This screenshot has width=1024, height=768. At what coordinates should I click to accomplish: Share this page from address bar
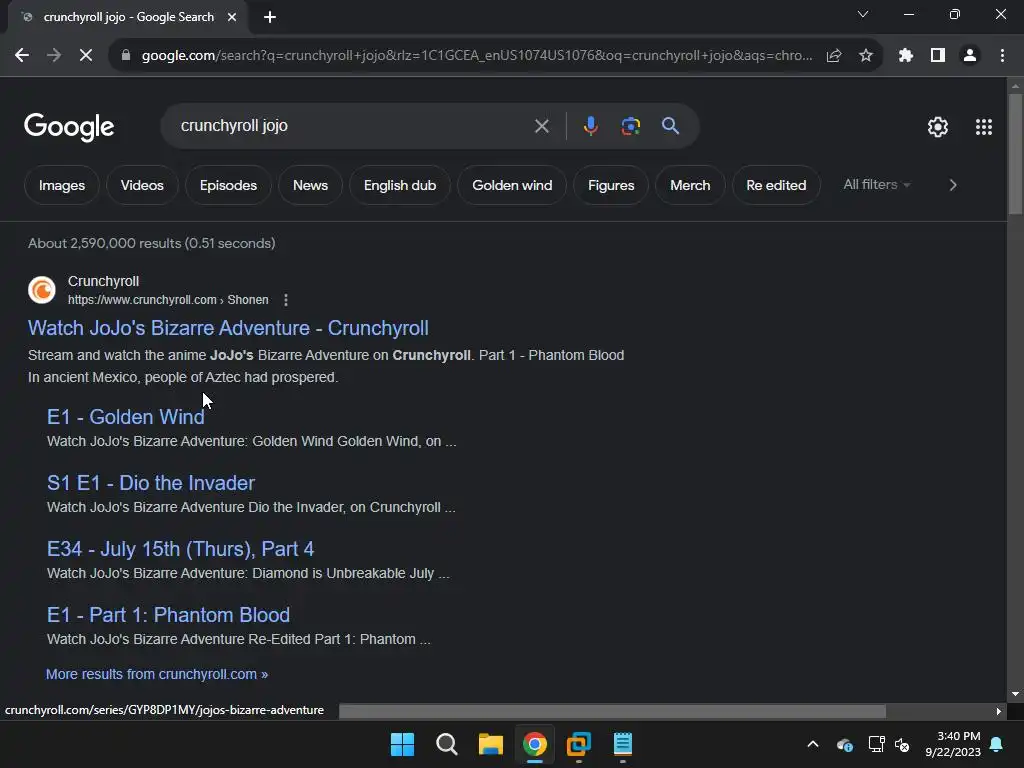click(834, 56)
